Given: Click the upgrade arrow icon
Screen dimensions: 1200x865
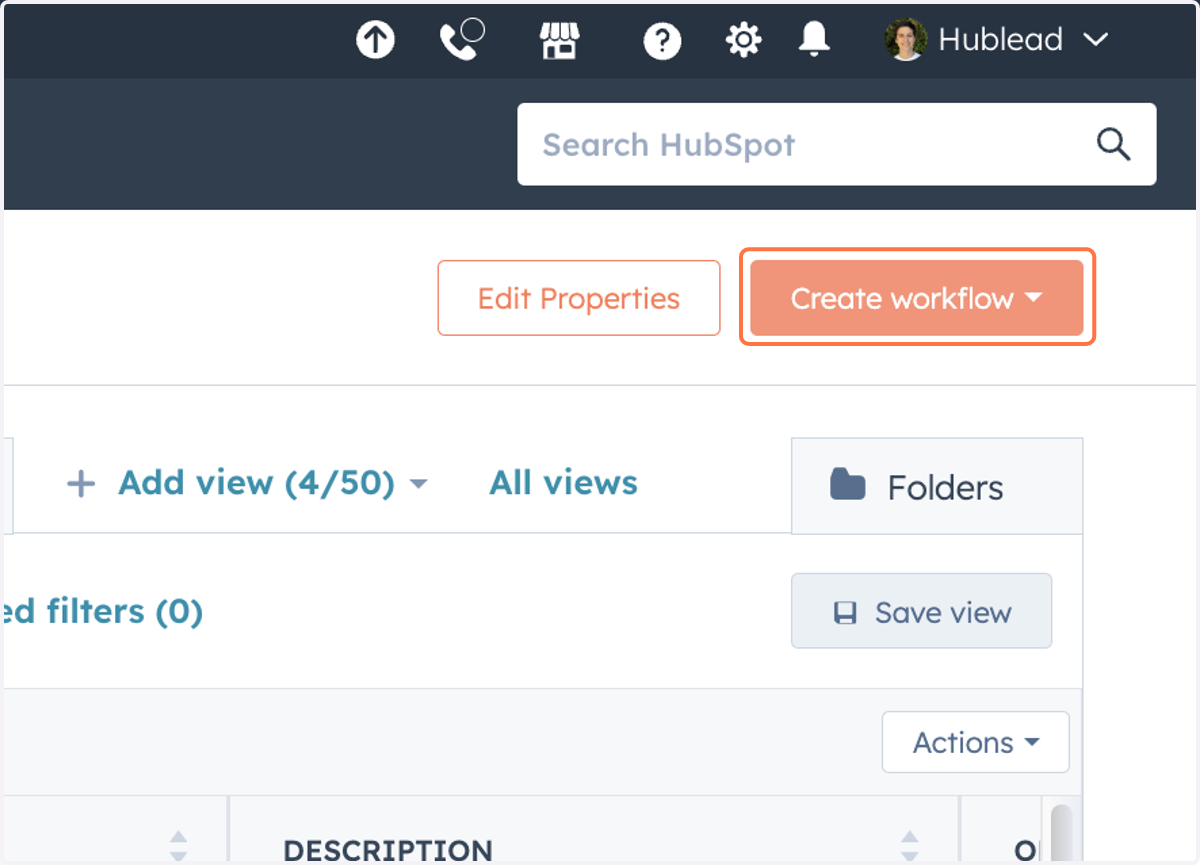Looking at the screenshot, I should [x=376, y=40].
